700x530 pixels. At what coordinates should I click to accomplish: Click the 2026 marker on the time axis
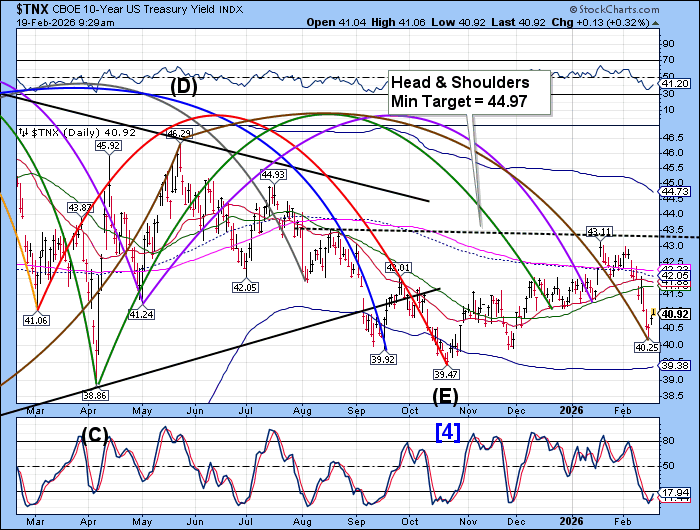(x=574, y=409)
